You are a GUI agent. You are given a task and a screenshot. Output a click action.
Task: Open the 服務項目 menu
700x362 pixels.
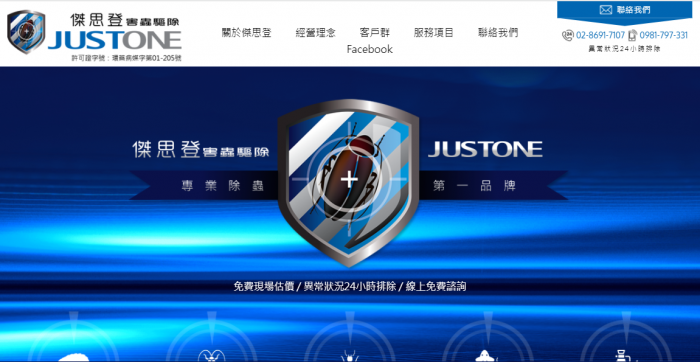click(x=433, y=33)
